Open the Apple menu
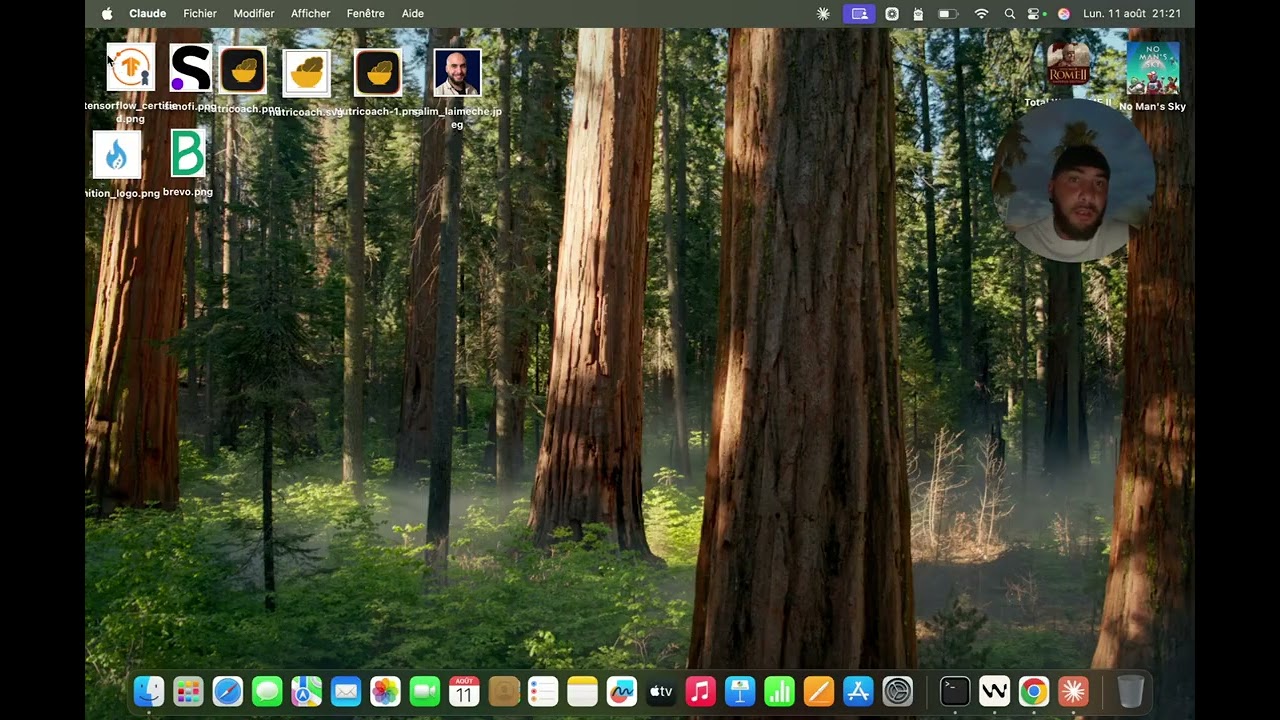Screen dimensions: 1280x720 click(107, 14)
